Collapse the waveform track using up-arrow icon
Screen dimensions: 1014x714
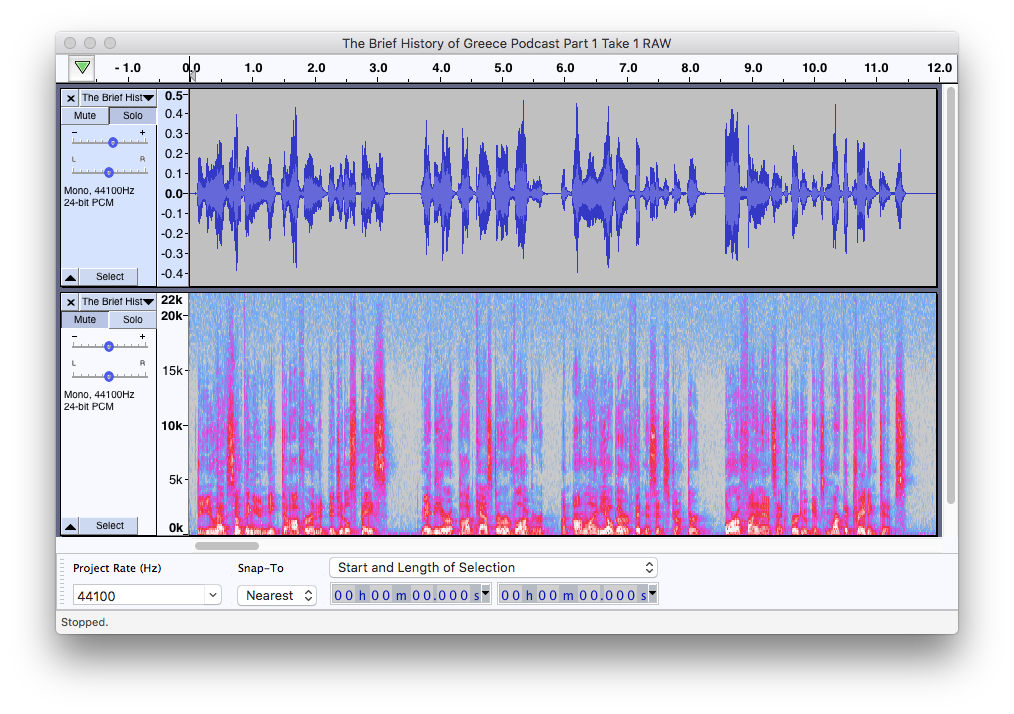point(70,277)
